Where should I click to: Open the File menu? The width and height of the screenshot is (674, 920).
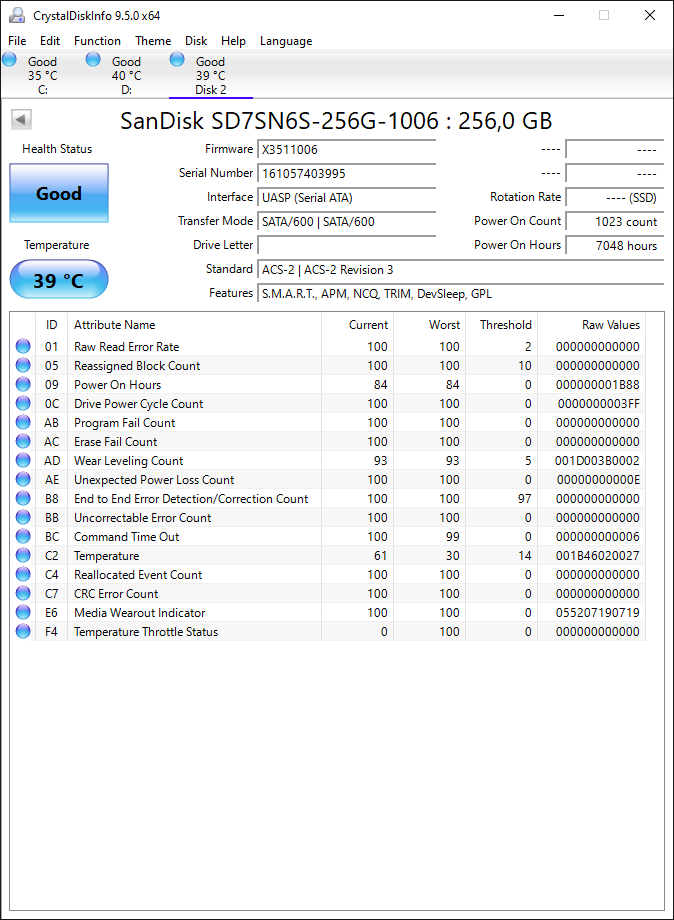(x=17, y=41)
